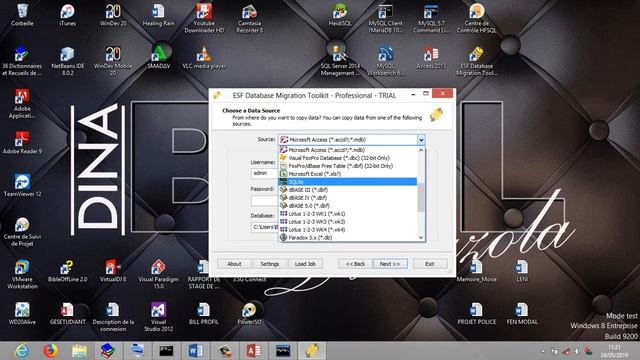Viewport: 640px width, 360px height.
Task: Choose Visual FoxPro Database (*.dbc) option
Action: click(348, 158)
